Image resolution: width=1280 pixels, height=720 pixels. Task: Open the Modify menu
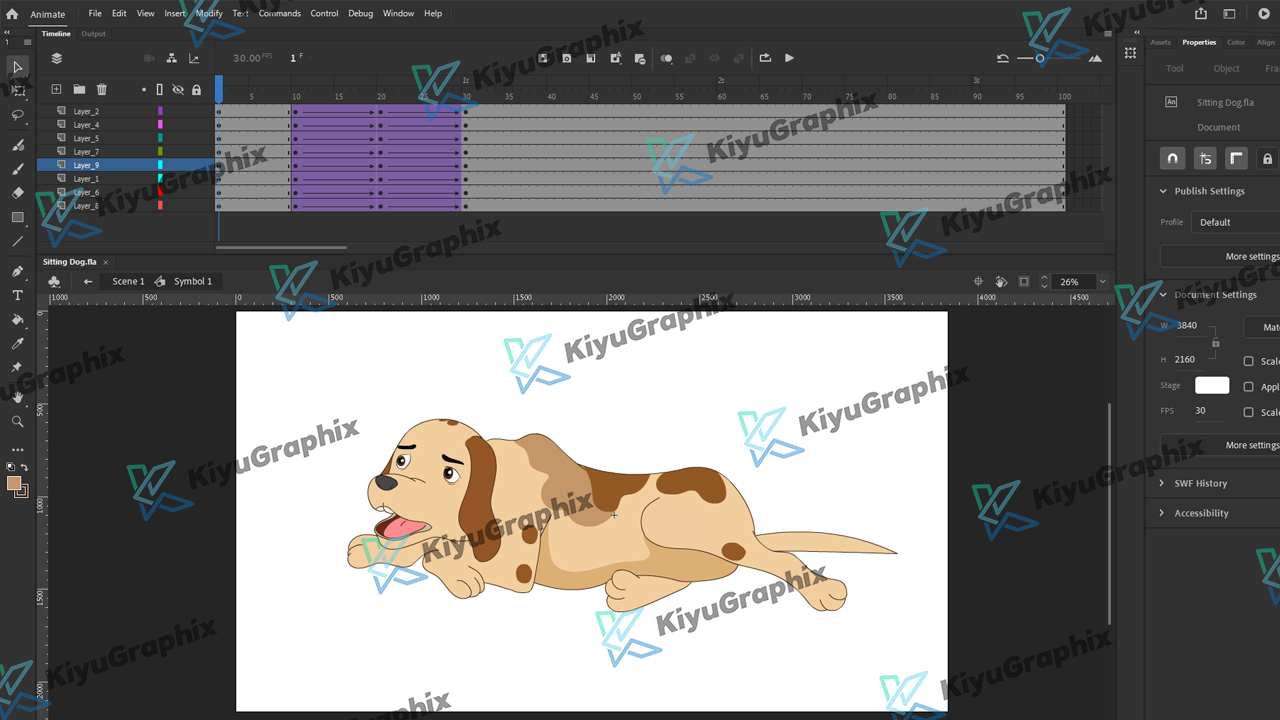[x=209, y=14]
